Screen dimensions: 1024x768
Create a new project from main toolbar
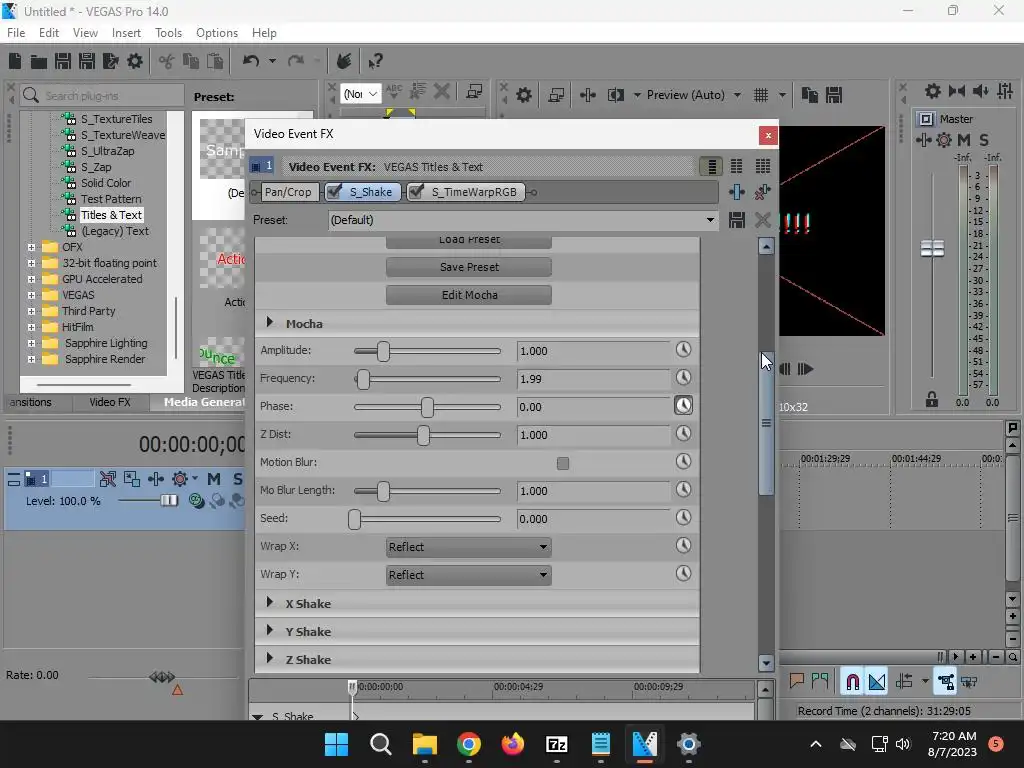(x=15, y=61)
